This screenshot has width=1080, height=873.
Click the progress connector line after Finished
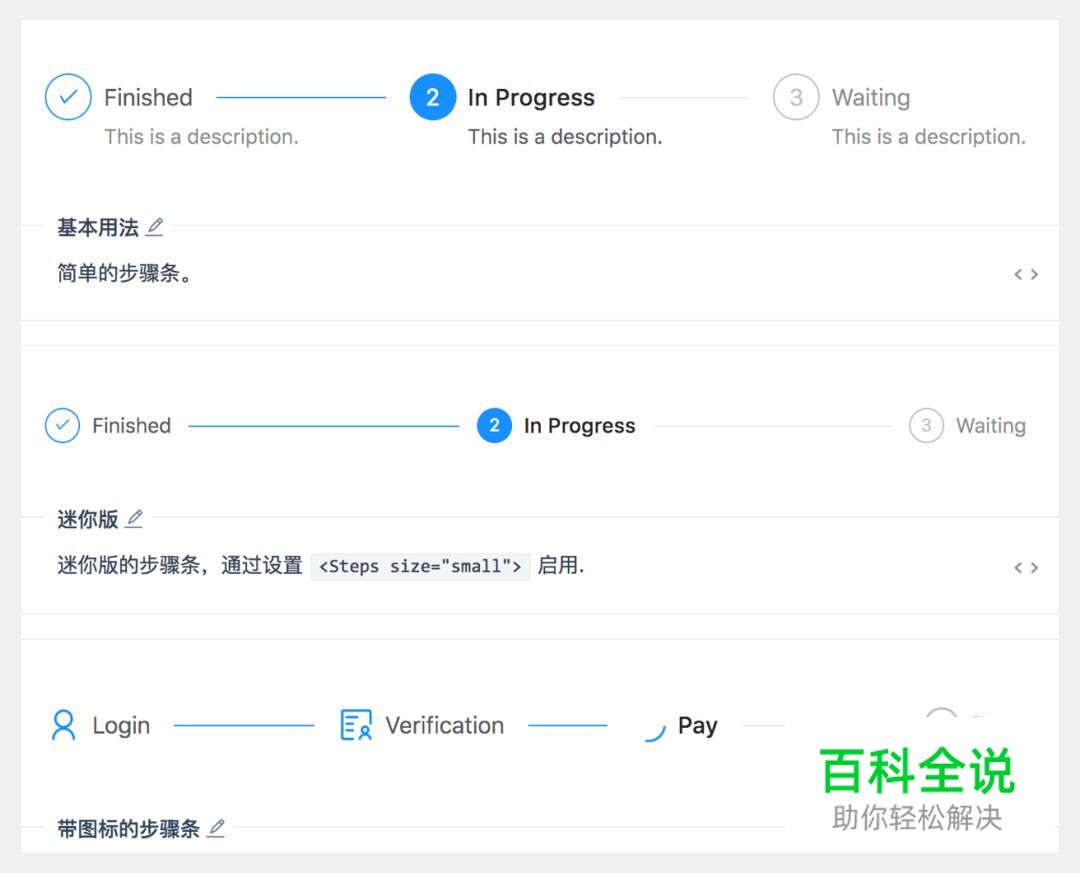coord(300,97)
